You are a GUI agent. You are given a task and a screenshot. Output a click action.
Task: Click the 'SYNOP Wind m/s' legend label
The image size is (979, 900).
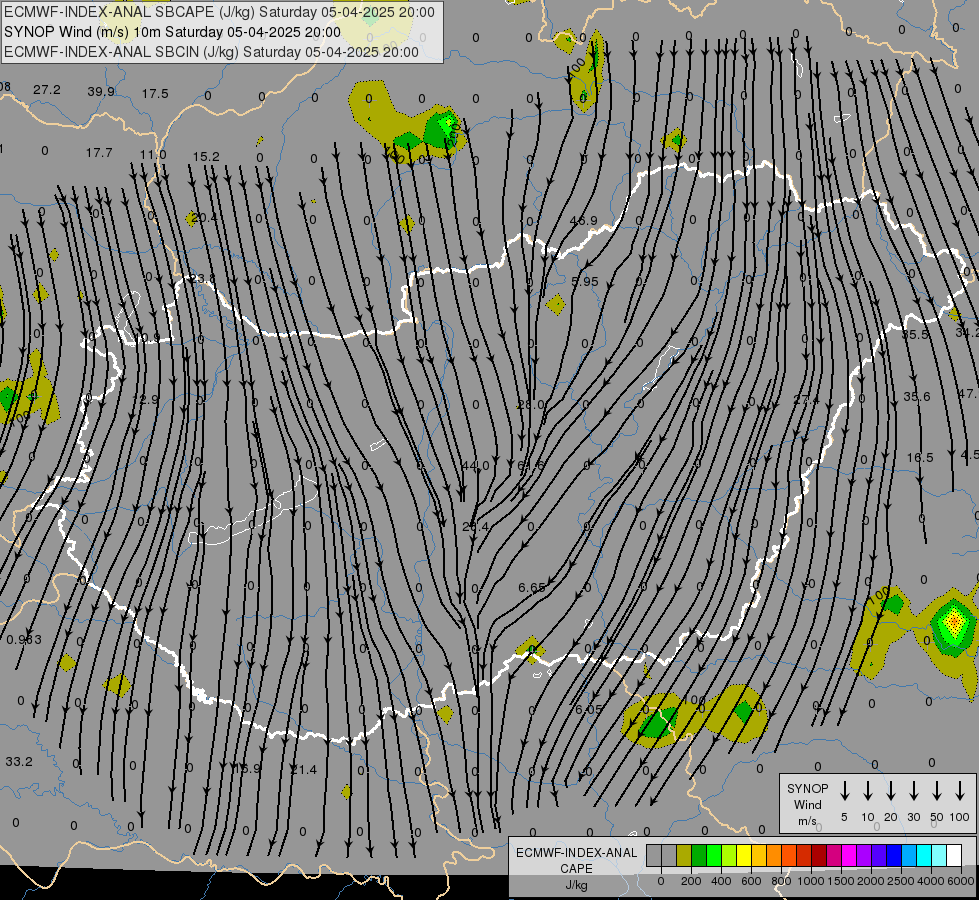coord(807,804)
